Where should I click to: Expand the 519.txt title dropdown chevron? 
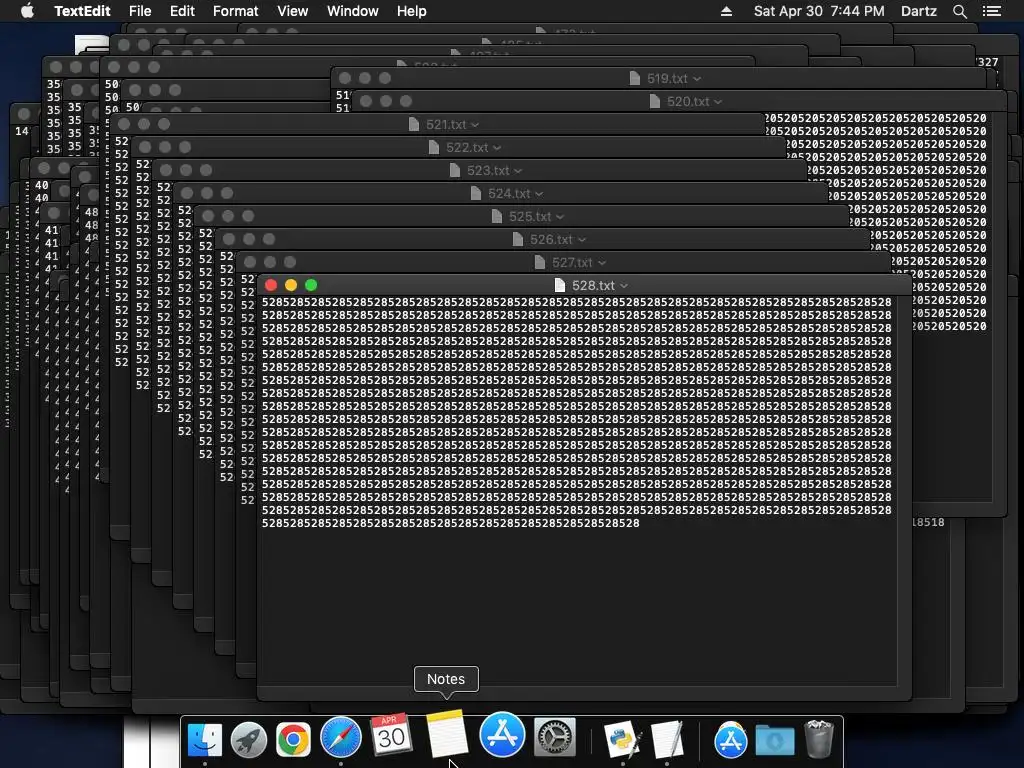click(x=697, y=79)
